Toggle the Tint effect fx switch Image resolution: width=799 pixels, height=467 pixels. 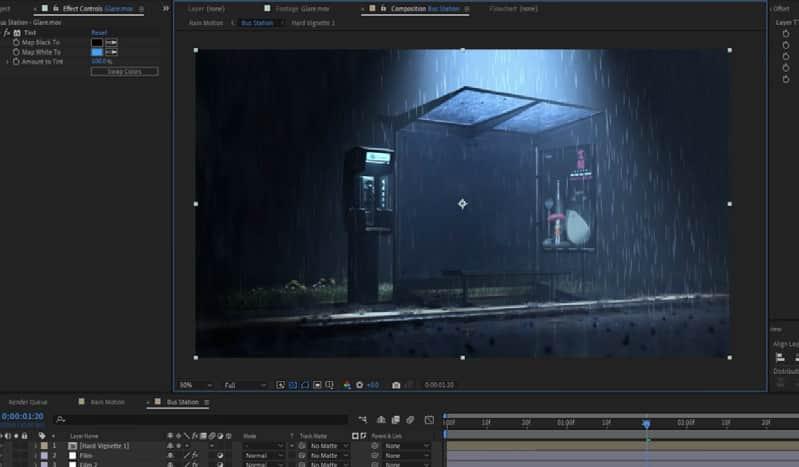[7, 33]
